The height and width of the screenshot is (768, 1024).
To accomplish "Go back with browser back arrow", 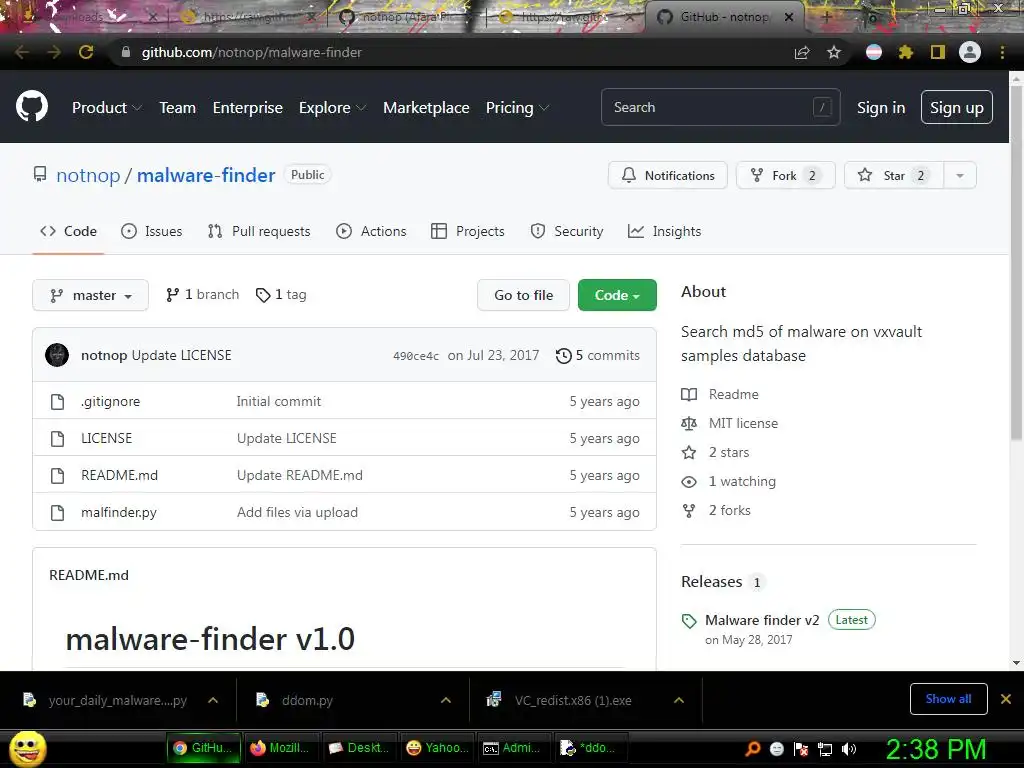I will [22, 52].
